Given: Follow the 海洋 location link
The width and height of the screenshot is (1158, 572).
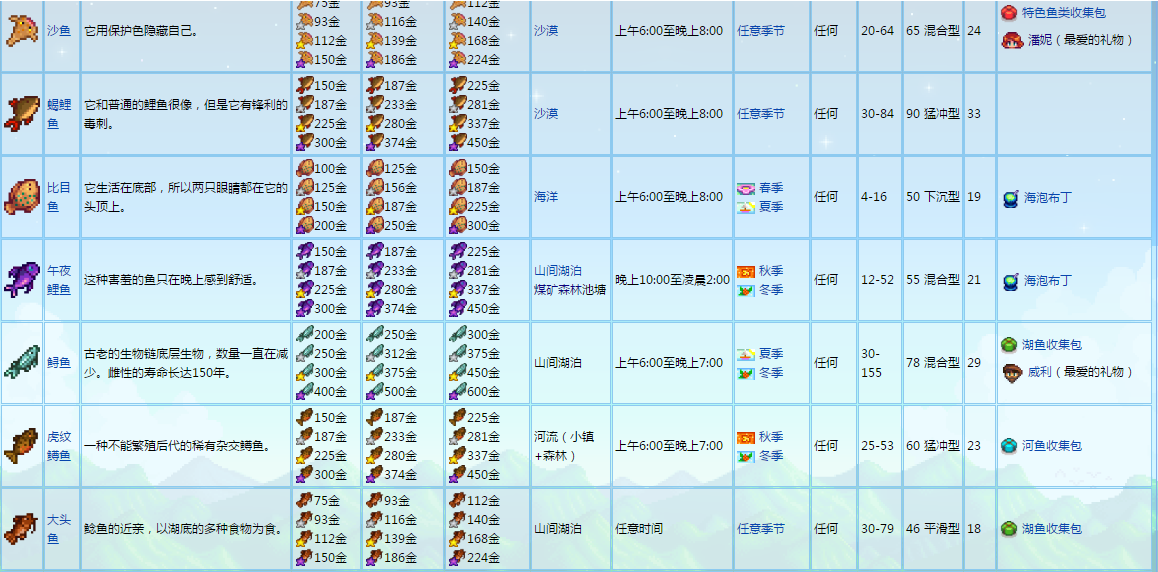Looking at the screenshot, I should [546, 197].
